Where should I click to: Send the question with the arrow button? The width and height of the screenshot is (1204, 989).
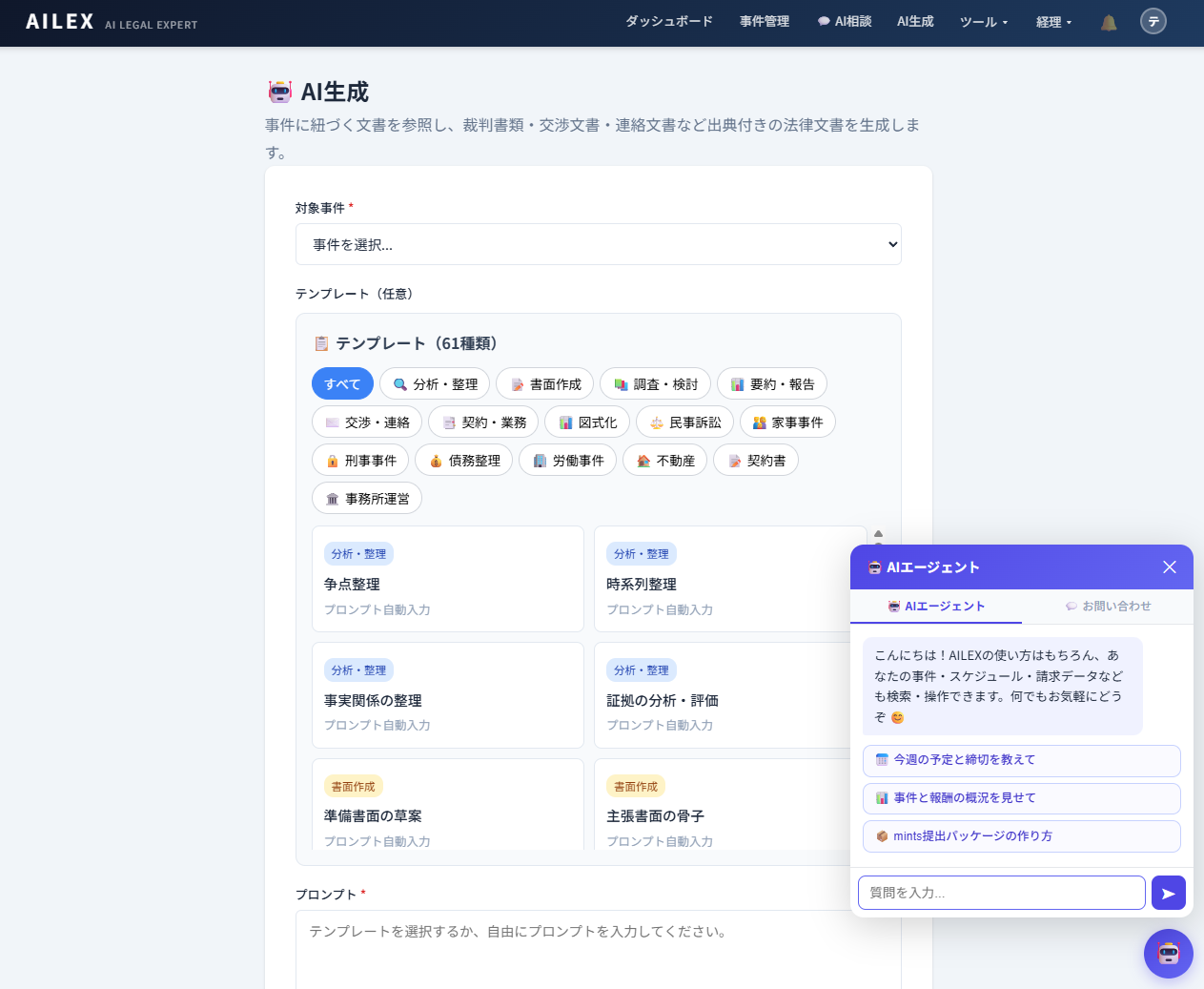(x=1169, y=893)
